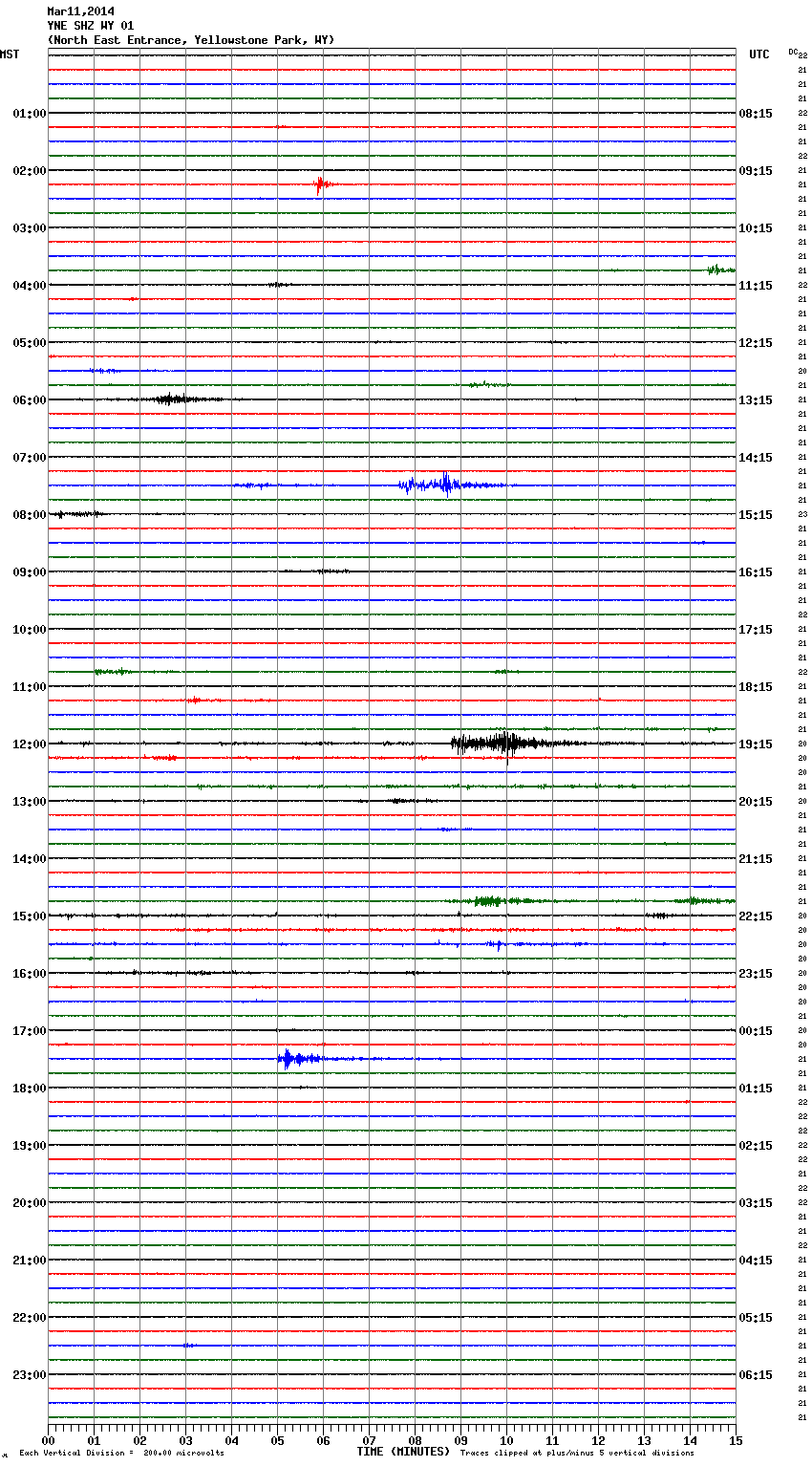Click the 11:15 UTC time label
The width and height of the screenshot is (812, 1466).
[x=756, y=285]
